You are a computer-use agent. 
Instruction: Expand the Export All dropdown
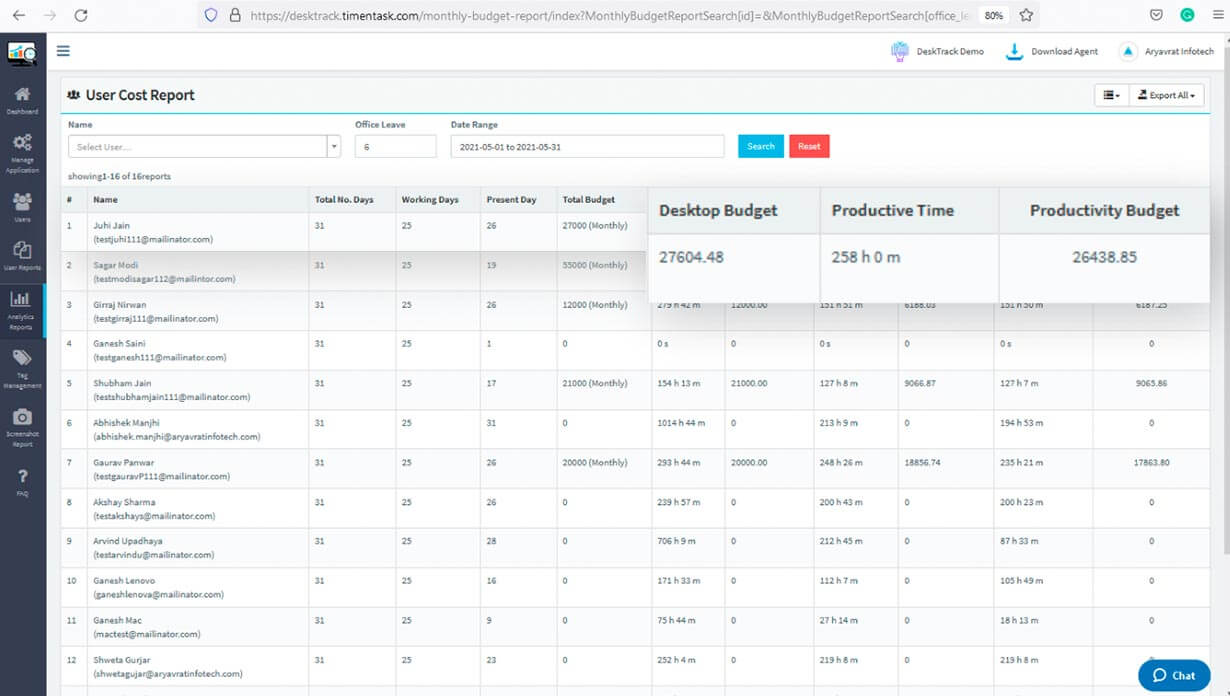(1166, 94)
